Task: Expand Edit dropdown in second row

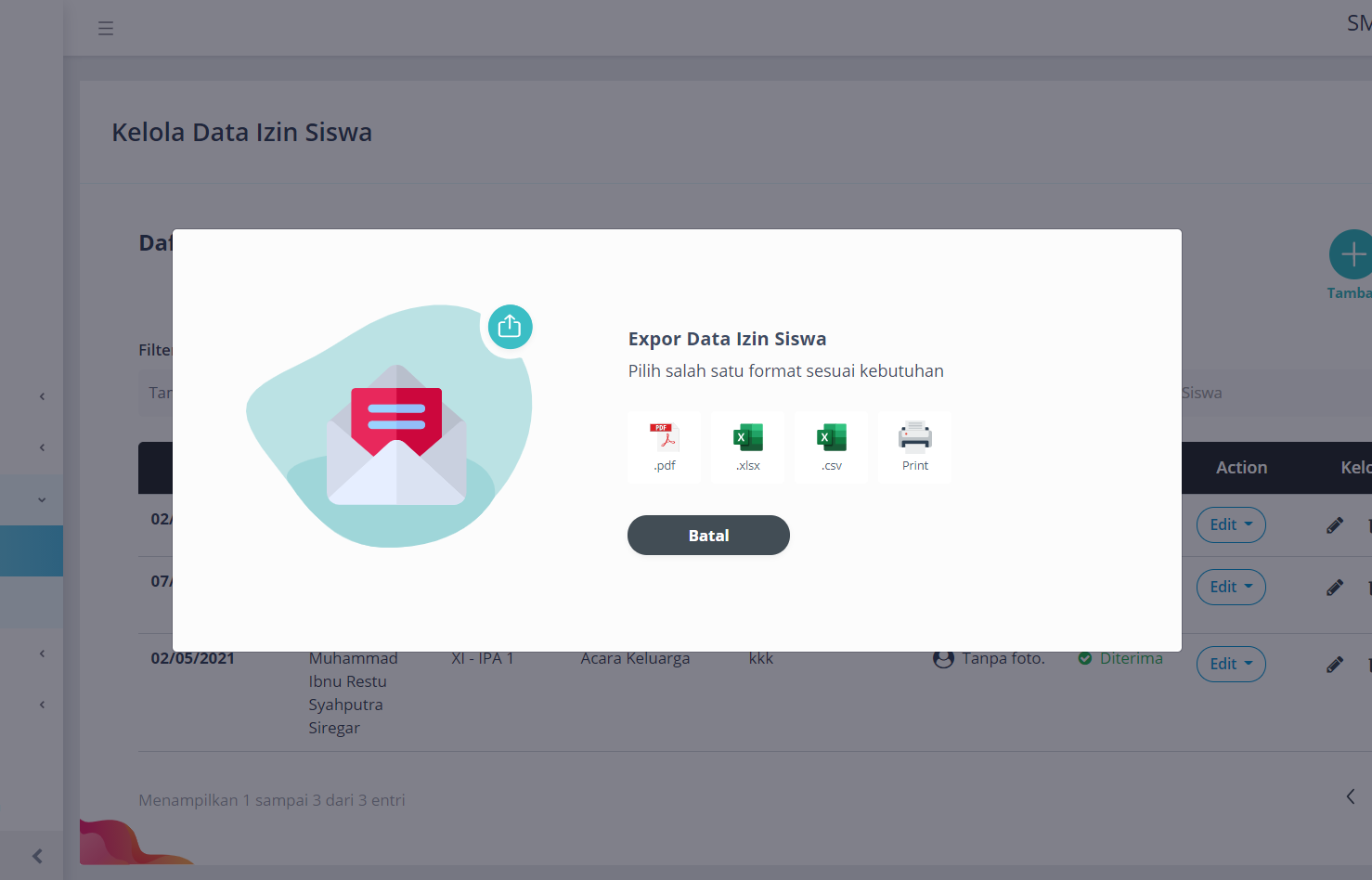Action: (1230, 588)
